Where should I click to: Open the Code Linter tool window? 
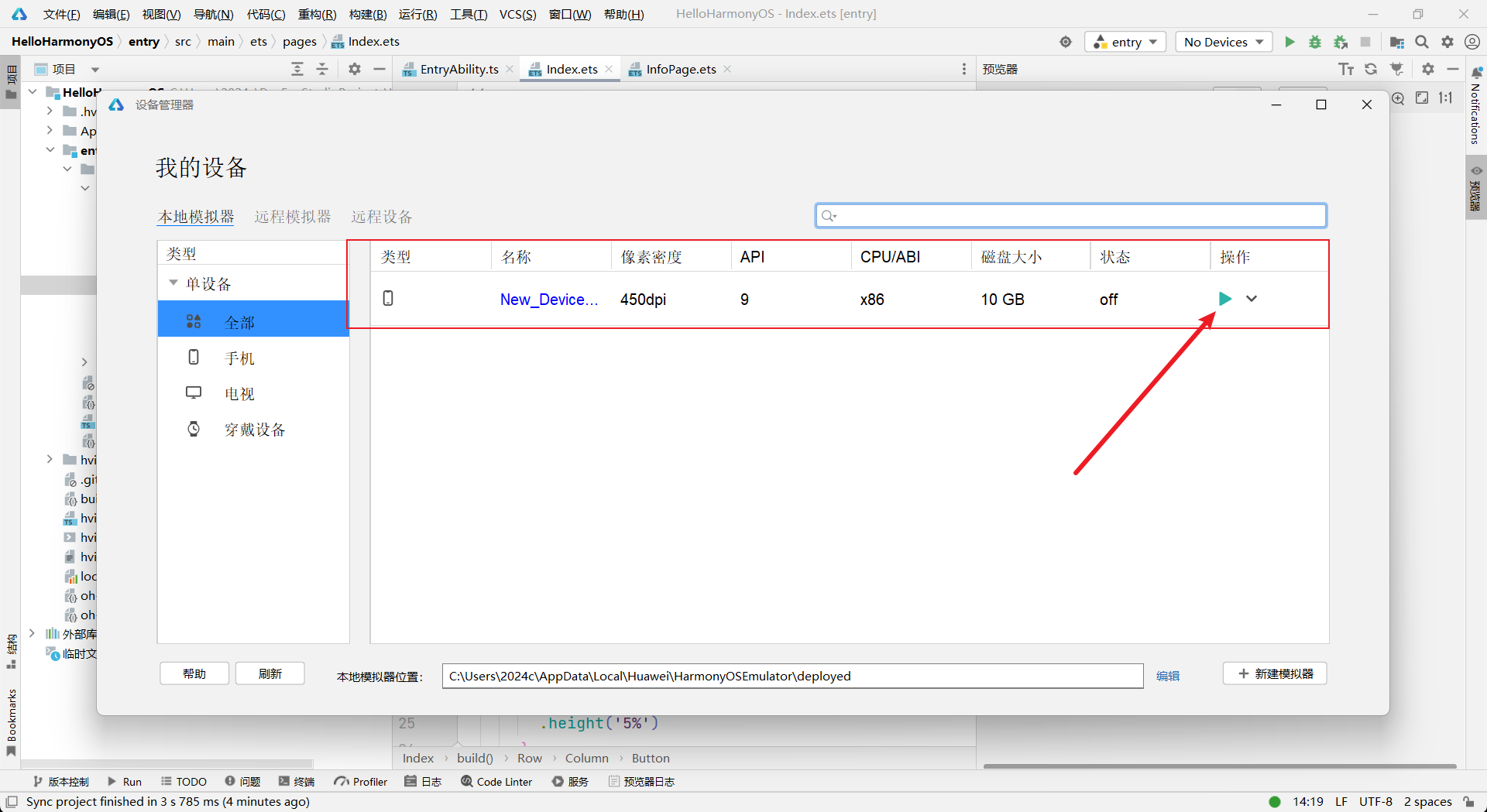coord(496,782)
